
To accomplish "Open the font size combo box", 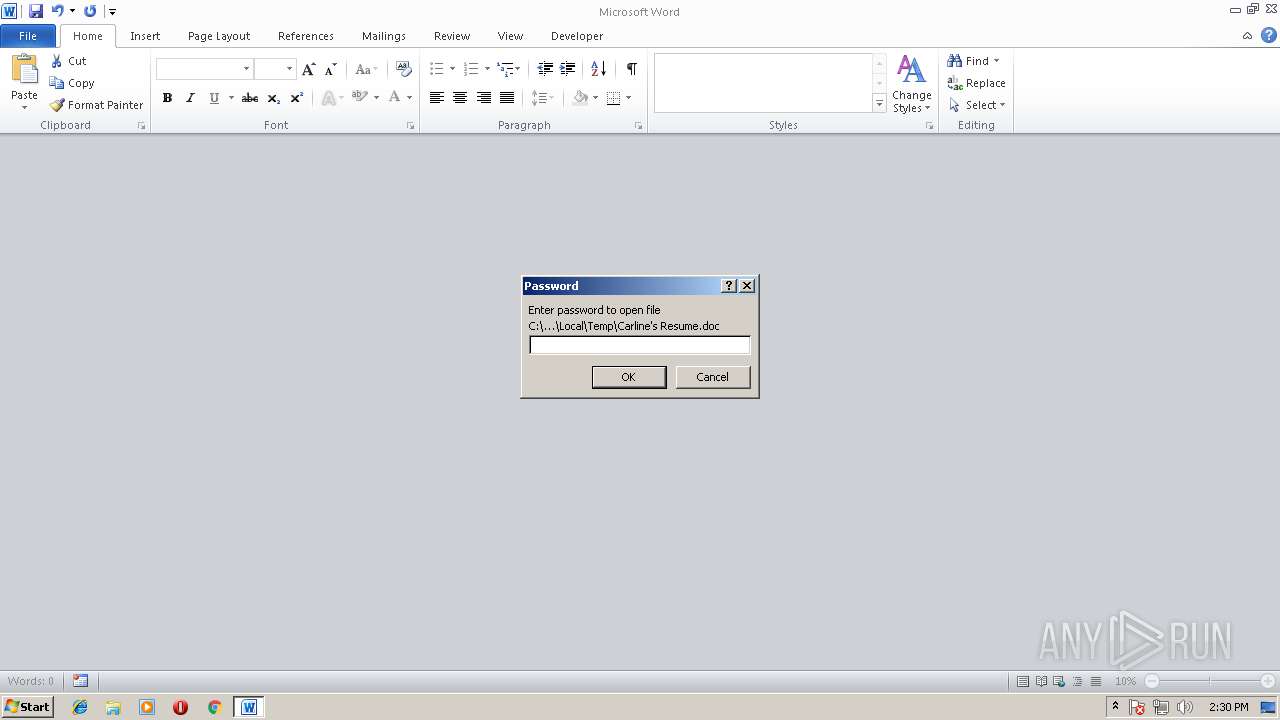I will (x=290, y=69).
